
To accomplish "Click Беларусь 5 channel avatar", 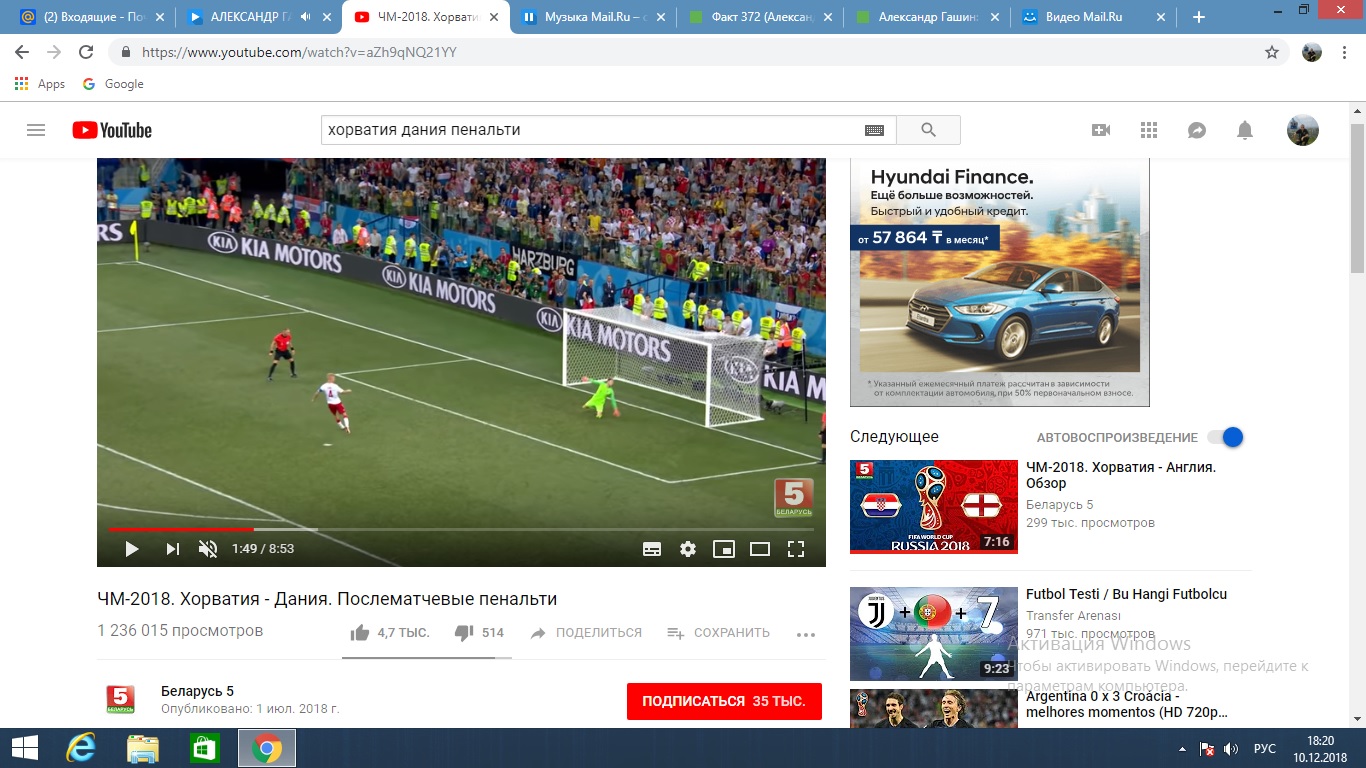I will point(120,699).
